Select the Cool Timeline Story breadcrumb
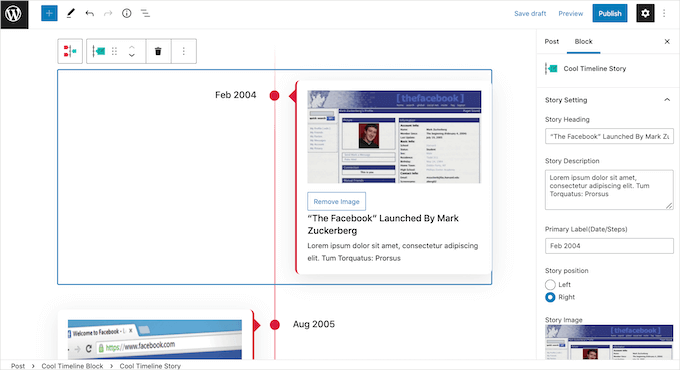The width and height of the screenshot is (680, 370). click(150, 366)
